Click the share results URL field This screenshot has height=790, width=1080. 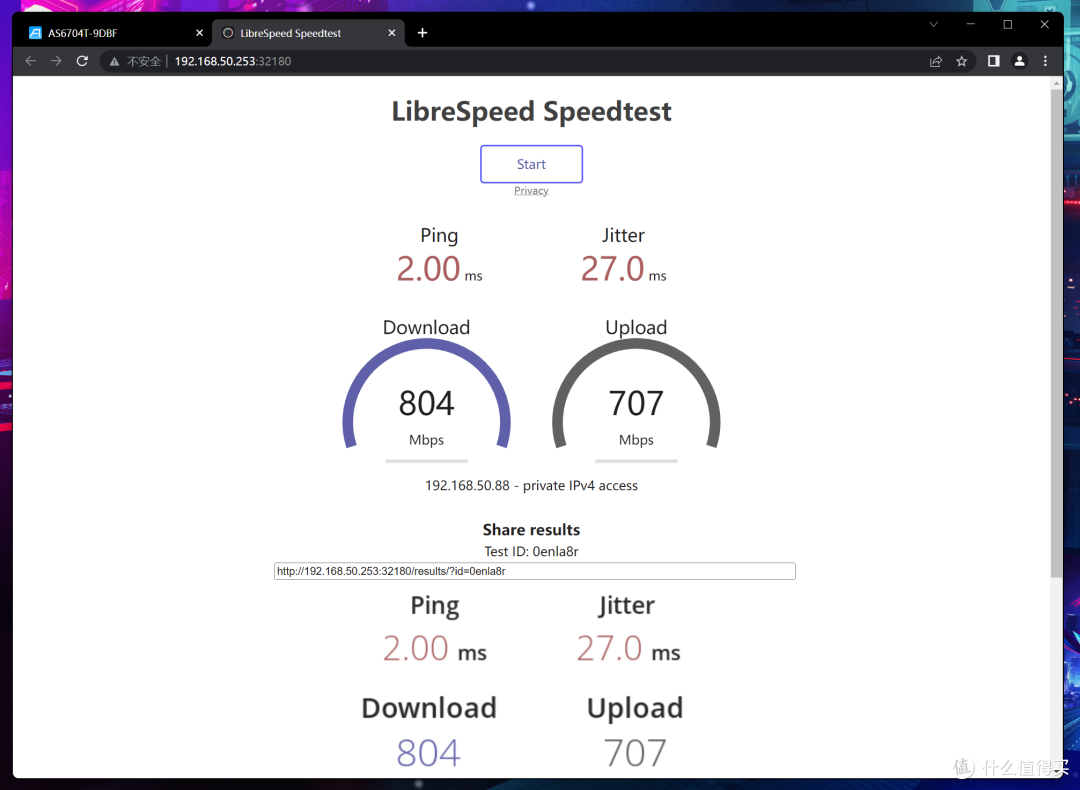point(534,571)
